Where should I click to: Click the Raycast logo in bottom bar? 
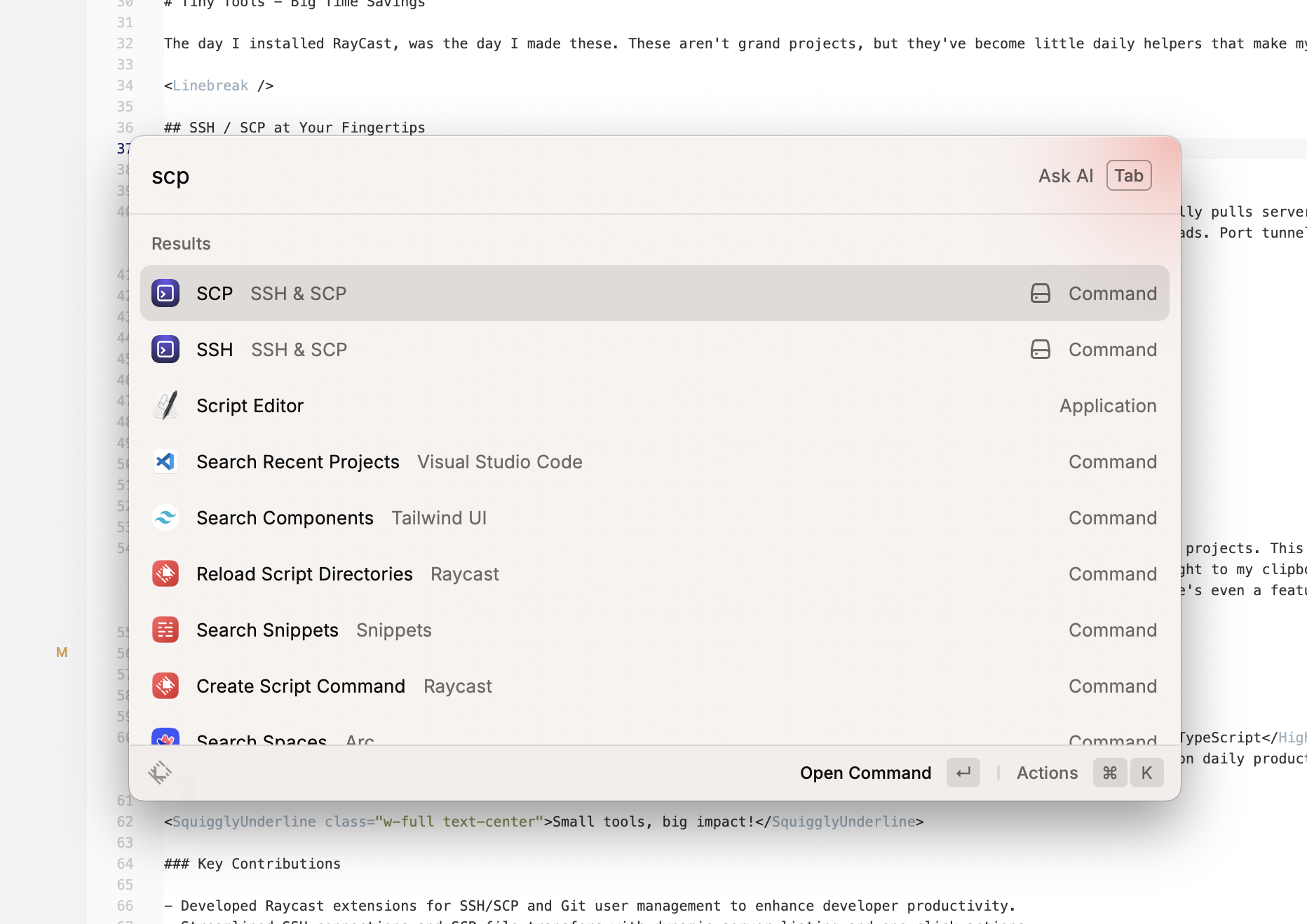160,773
